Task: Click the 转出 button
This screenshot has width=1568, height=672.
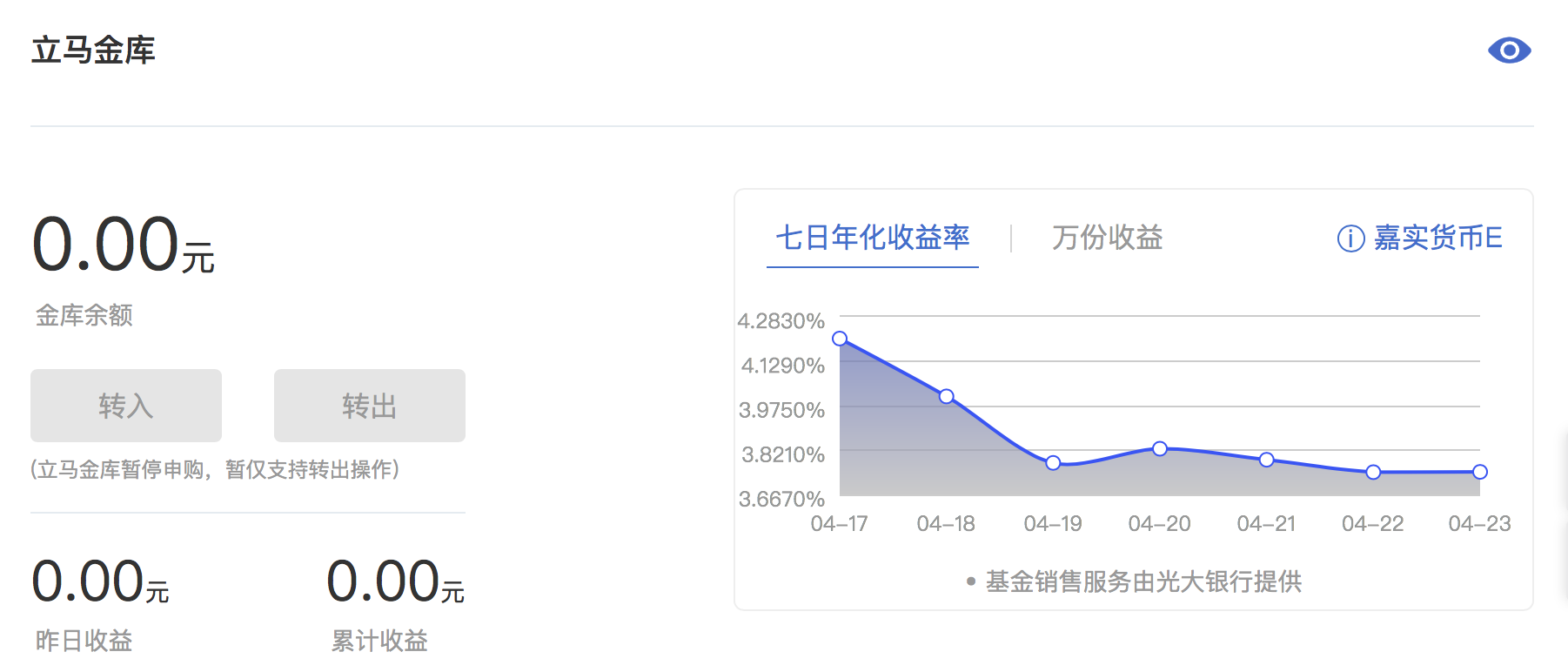Action: click(x=370, y=406)
